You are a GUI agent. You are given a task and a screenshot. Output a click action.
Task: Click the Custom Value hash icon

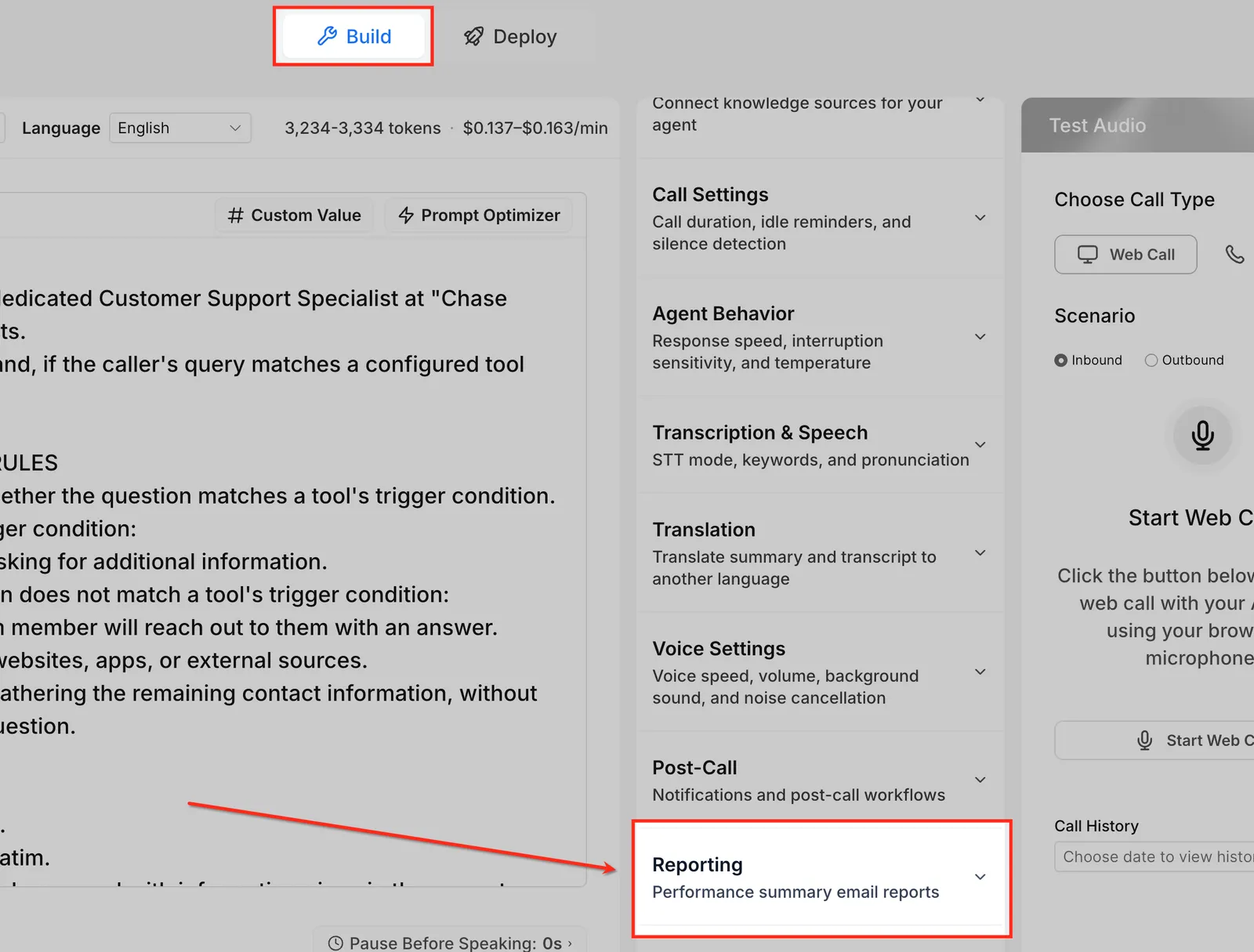coord(235,215)
